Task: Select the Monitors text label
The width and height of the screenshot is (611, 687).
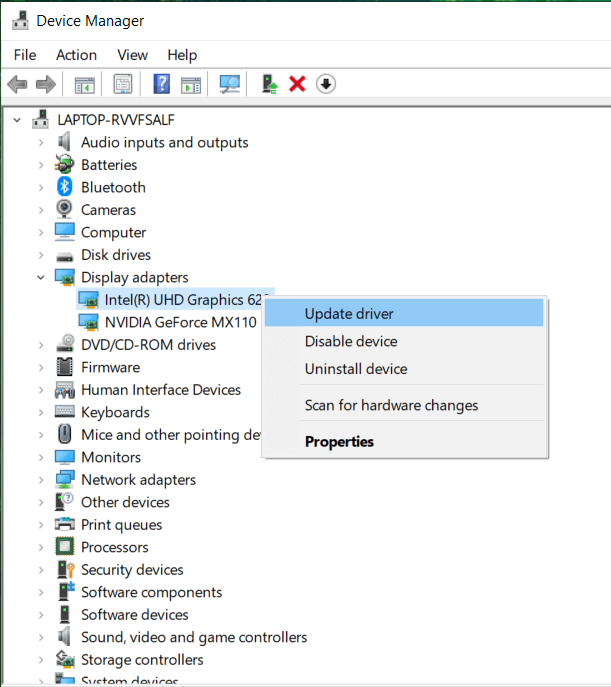Action: (111, 457)
